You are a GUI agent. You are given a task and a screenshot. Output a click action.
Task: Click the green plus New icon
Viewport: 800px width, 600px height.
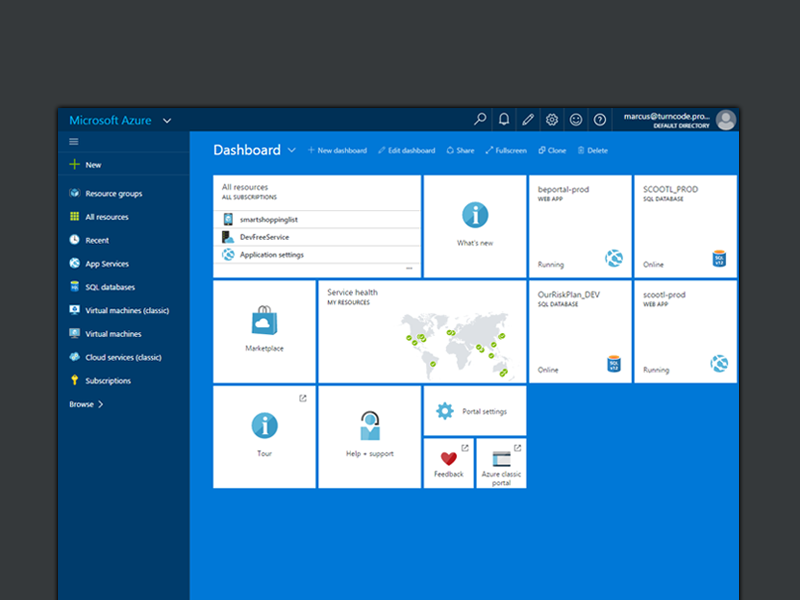pyautogui.click(x=74, y=164)
